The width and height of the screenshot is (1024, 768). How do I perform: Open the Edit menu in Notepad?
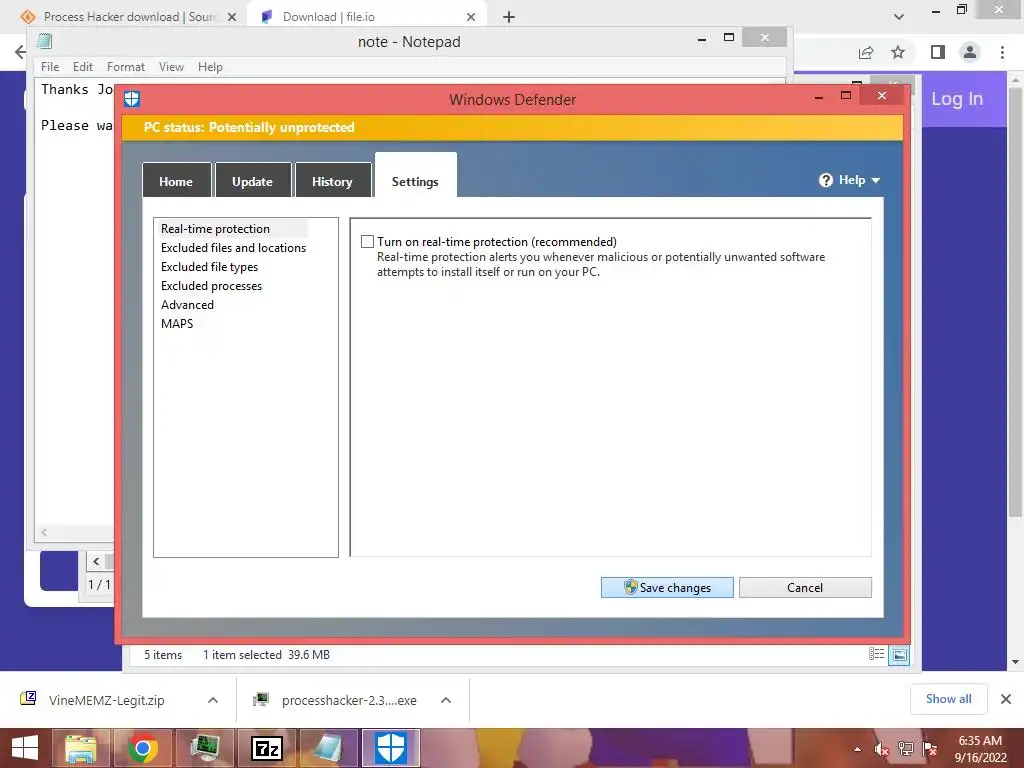pyautogui.click(x=82, y=67)
